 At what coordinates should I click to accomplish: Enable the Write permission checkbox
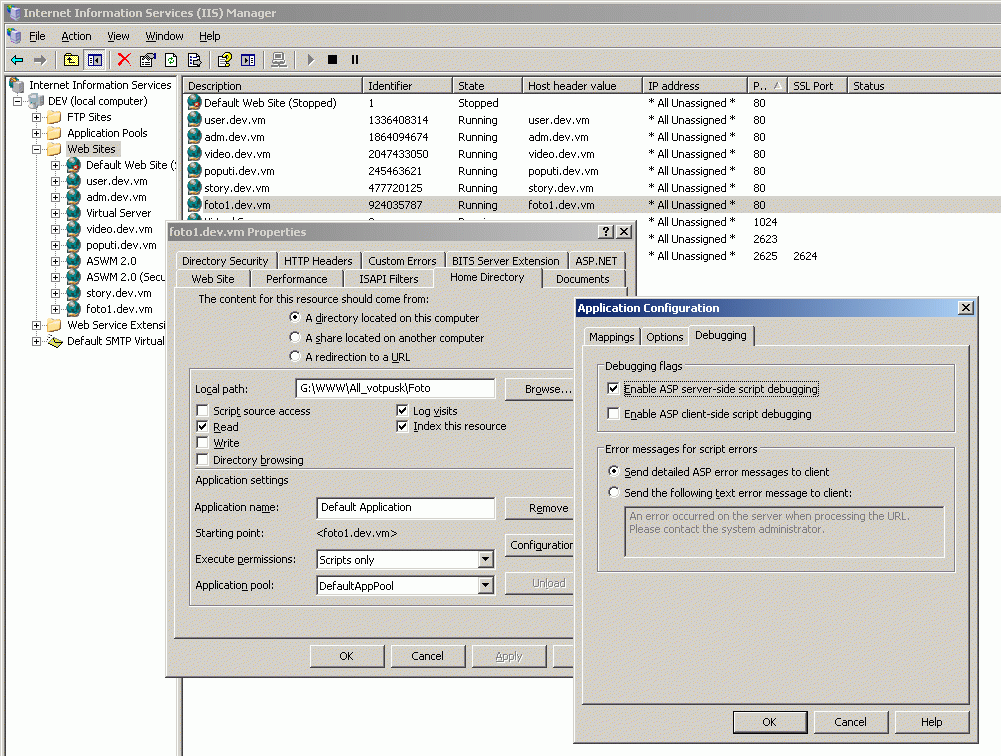pyautogui.click(x=202, y=442)
